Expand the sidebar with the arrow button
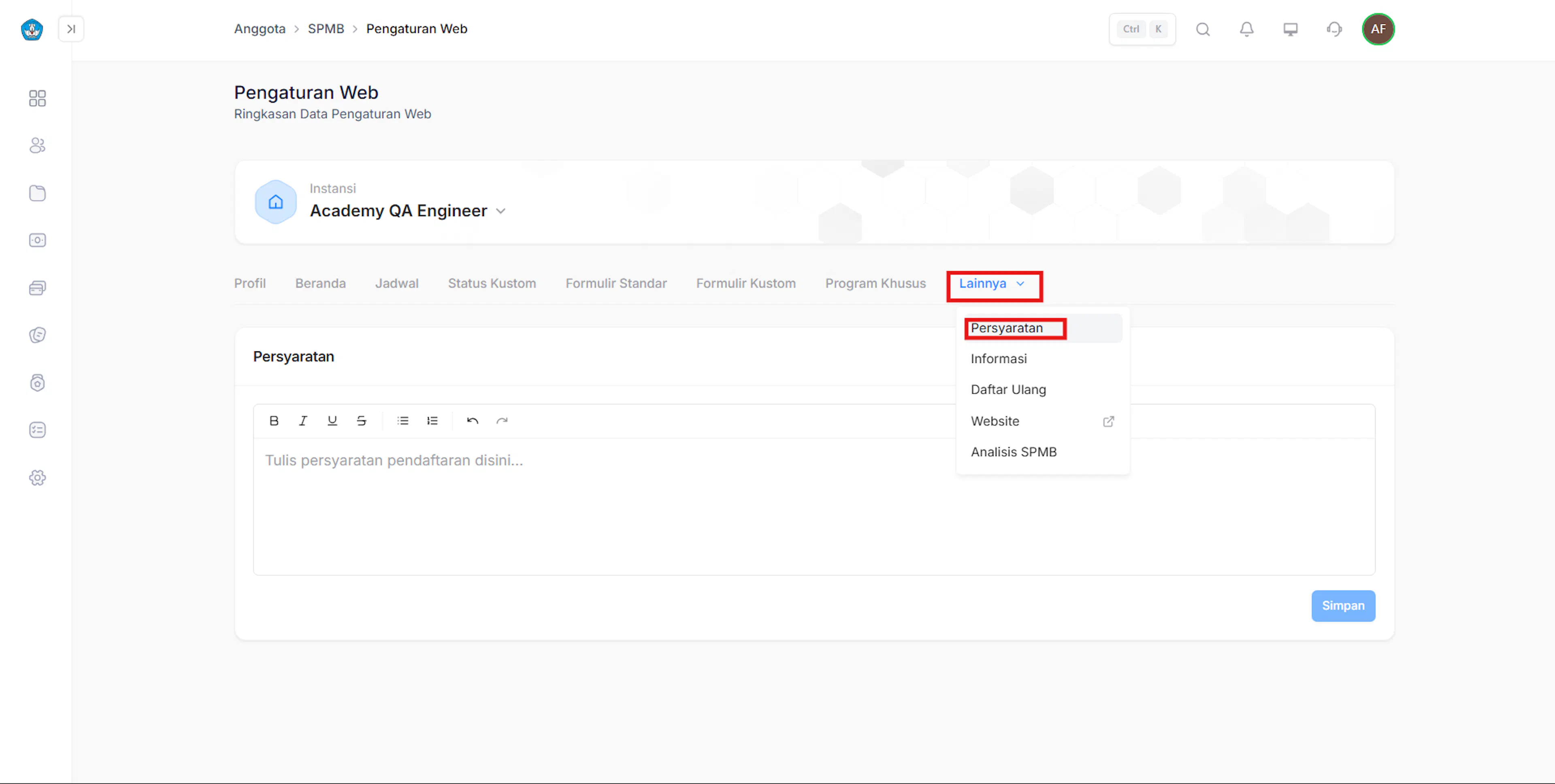 [71, 29]
